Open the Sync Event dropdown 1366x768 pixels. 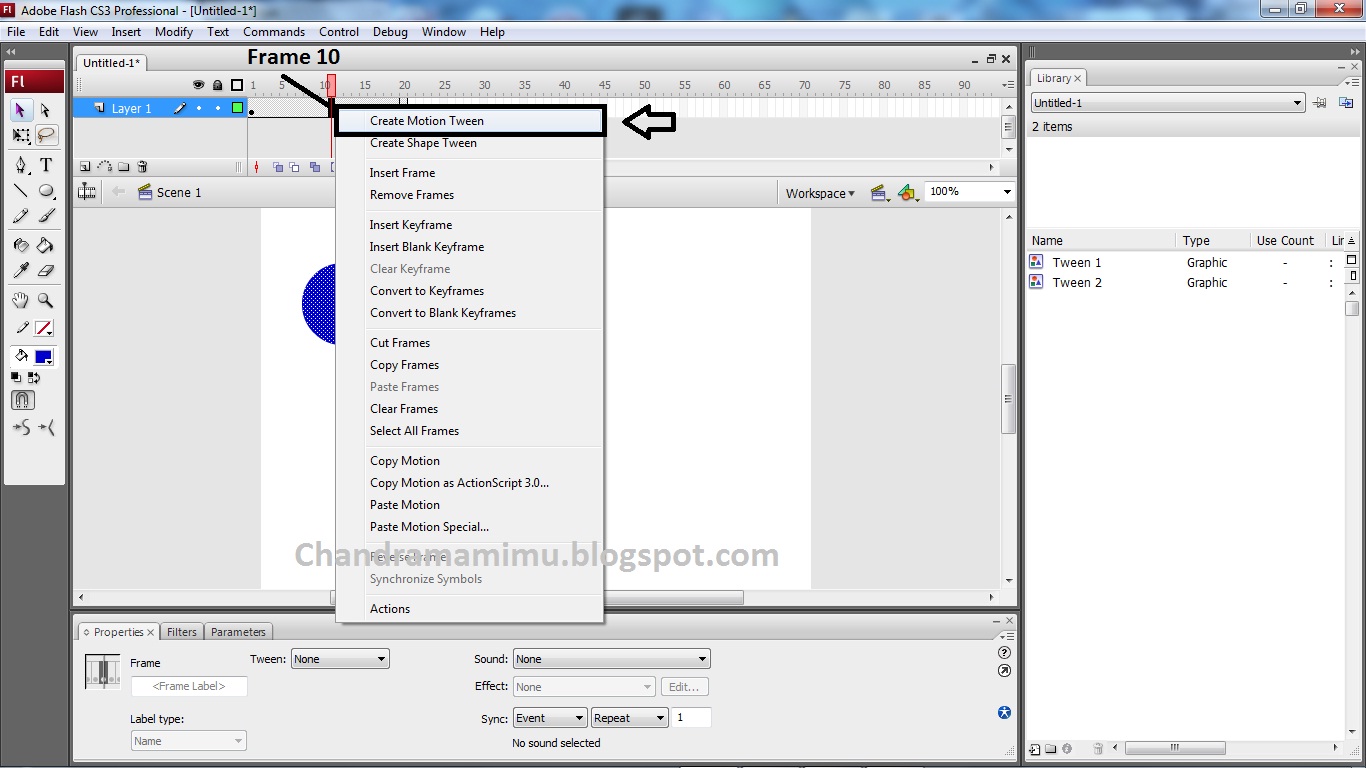coord(550,718)
